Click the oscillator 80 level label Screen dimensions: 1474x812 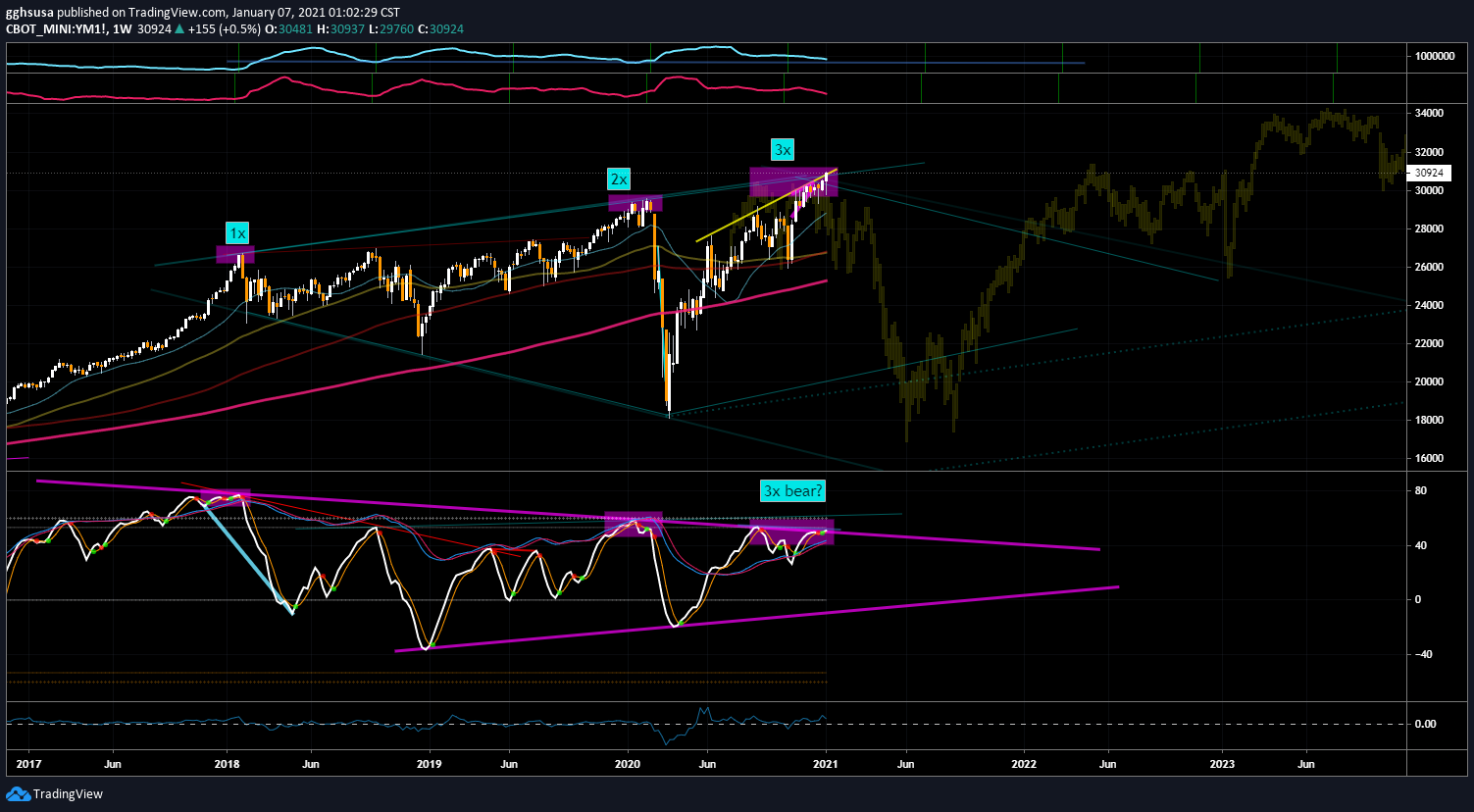click(1420, 491)
